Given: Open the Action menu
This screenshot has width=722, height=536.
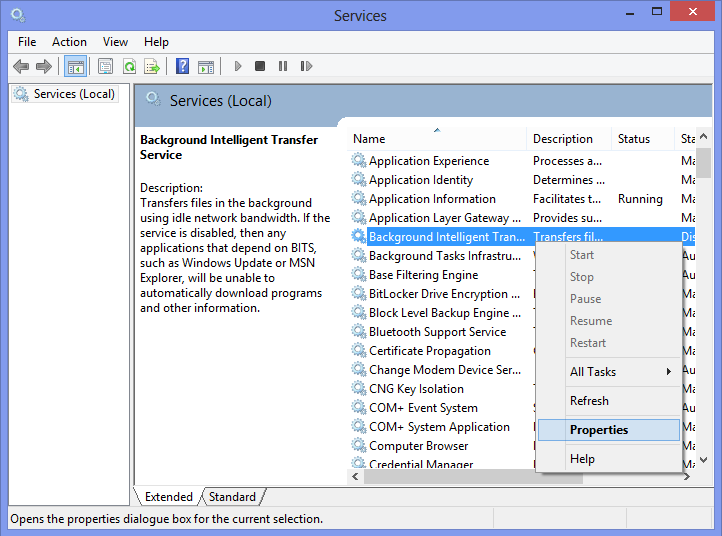Looking at the screenshot, I should (70, 42).
